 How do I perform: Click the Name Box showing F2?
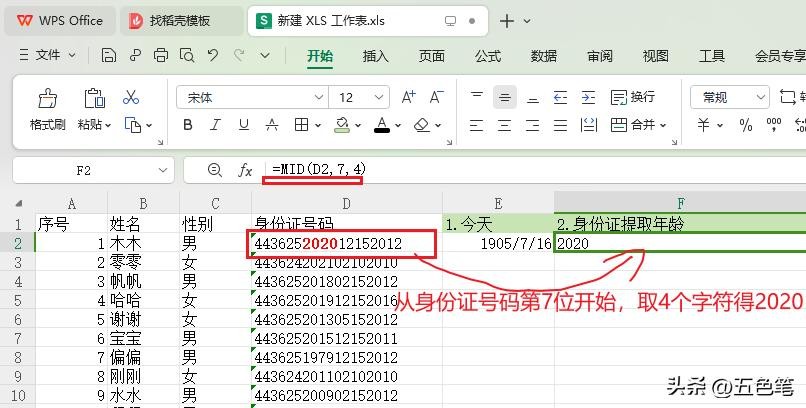coord(83,170)
